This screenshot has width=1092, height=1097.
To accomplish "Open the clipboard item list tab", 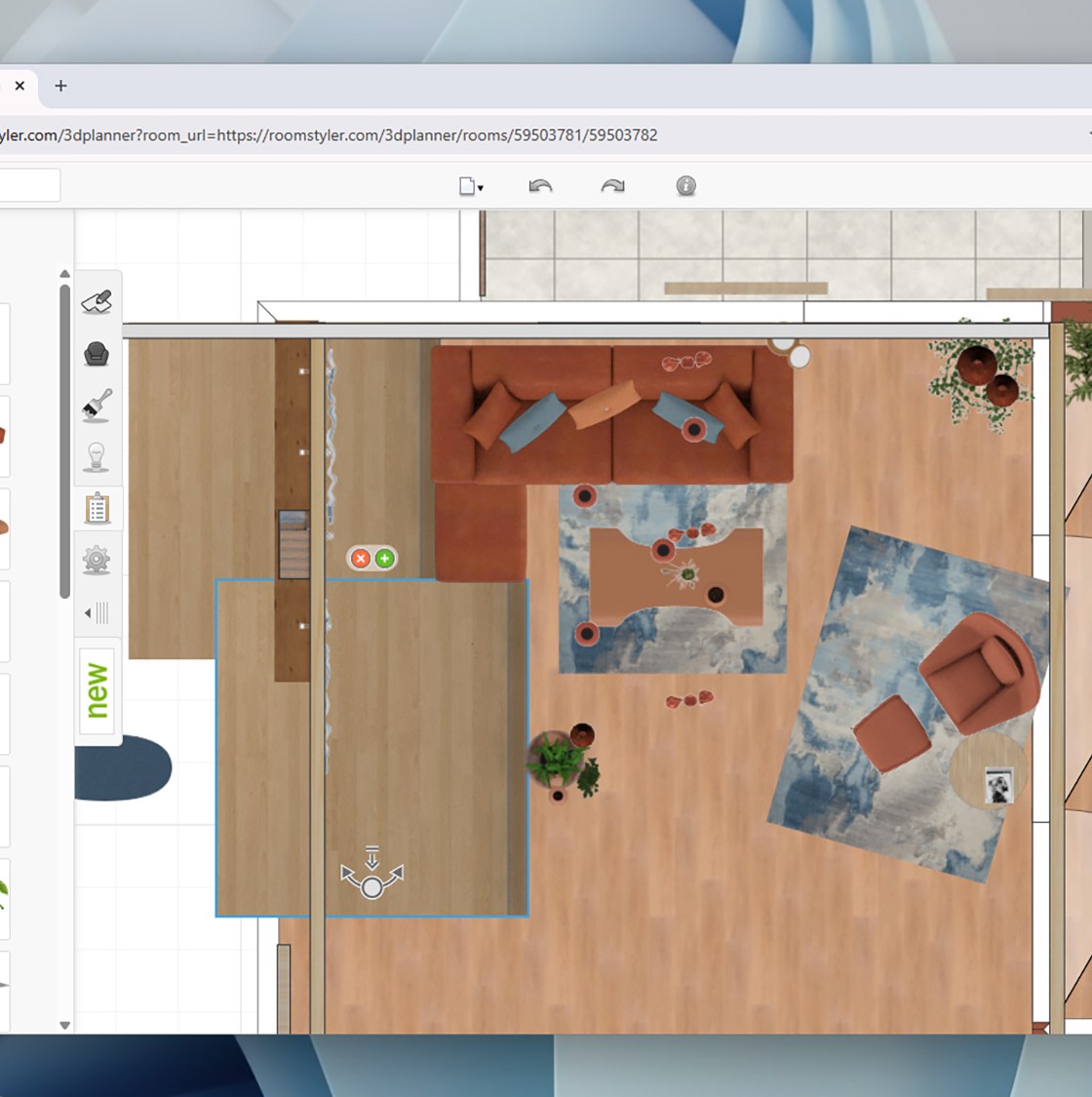I will click(x=97, y=508).
